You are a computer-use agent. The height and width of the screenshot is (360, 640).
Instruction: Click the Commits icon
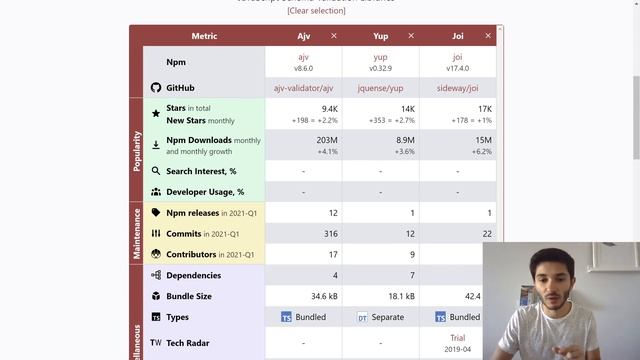tap(156, 233)
